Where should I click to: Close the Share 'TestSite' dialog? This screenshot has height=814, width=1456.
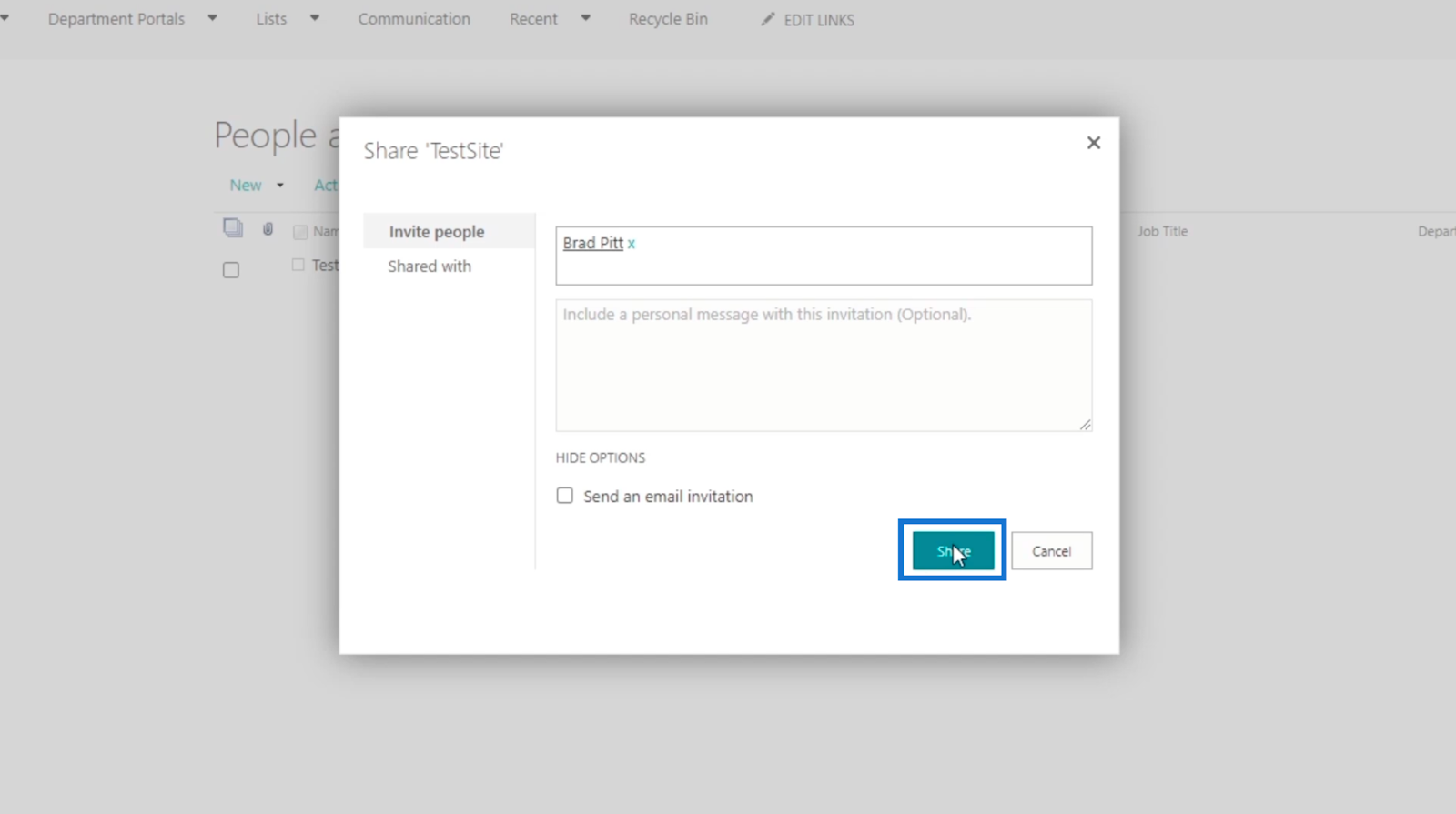(1094, 143)
